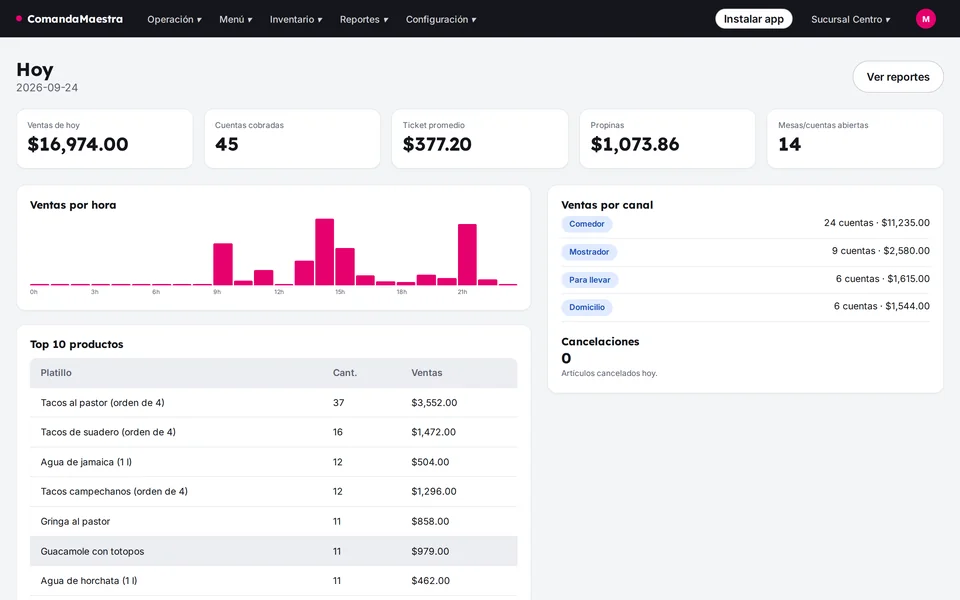
Task: Select the Gringa al pastor row
Action: click(x=274, y=522)
